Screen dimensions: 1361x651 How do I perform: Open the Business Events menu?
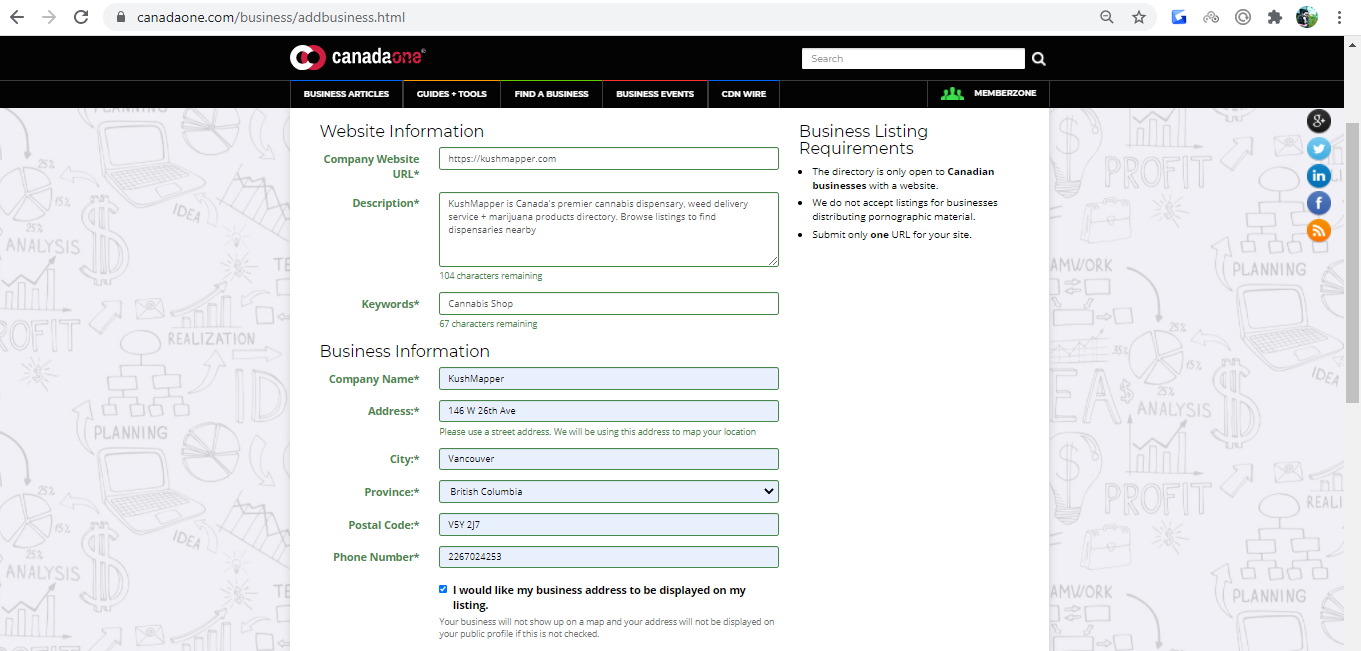click(655, 94)
